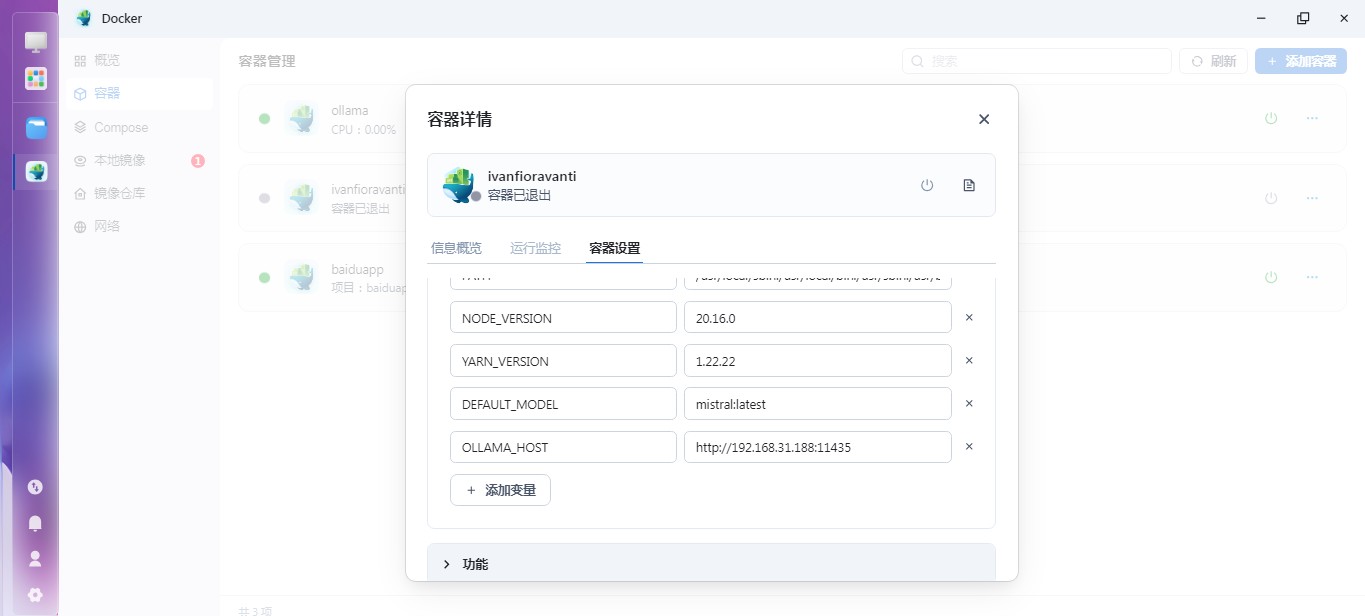1365x616 pixels.
Task: Open 本地镜像 in the sidebar
Action: pos(140,160)
